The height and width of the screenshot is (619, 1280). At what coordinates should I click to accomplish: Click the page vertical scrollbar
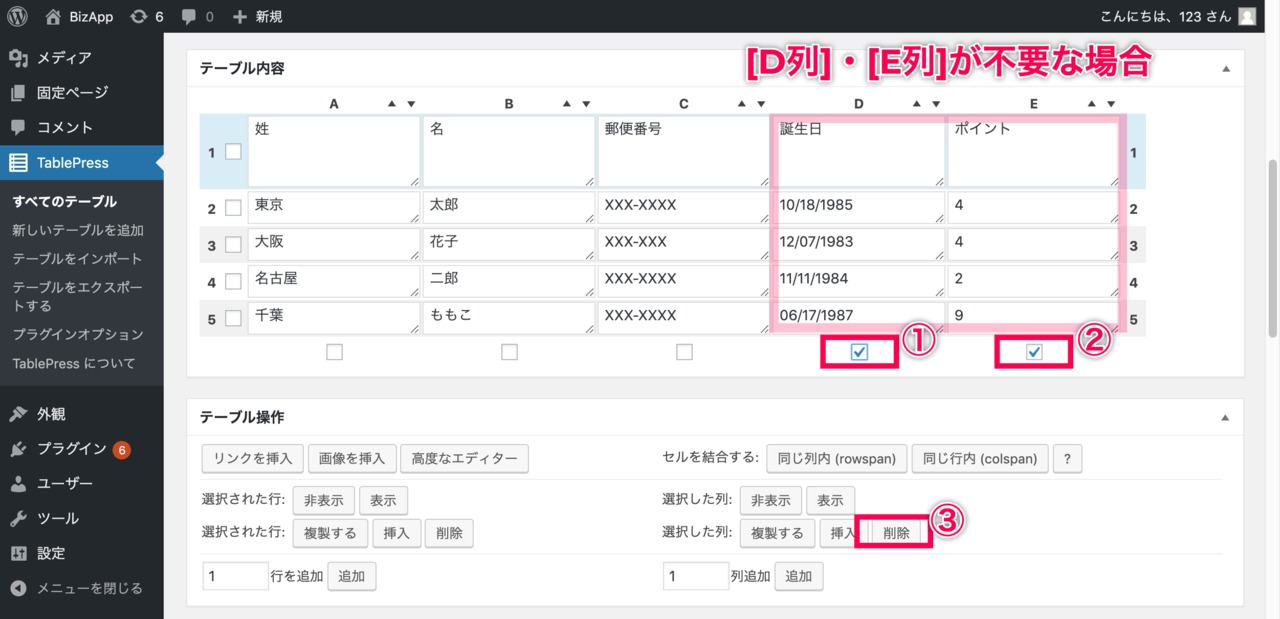pyautogui.click(x=1272, y=250)
